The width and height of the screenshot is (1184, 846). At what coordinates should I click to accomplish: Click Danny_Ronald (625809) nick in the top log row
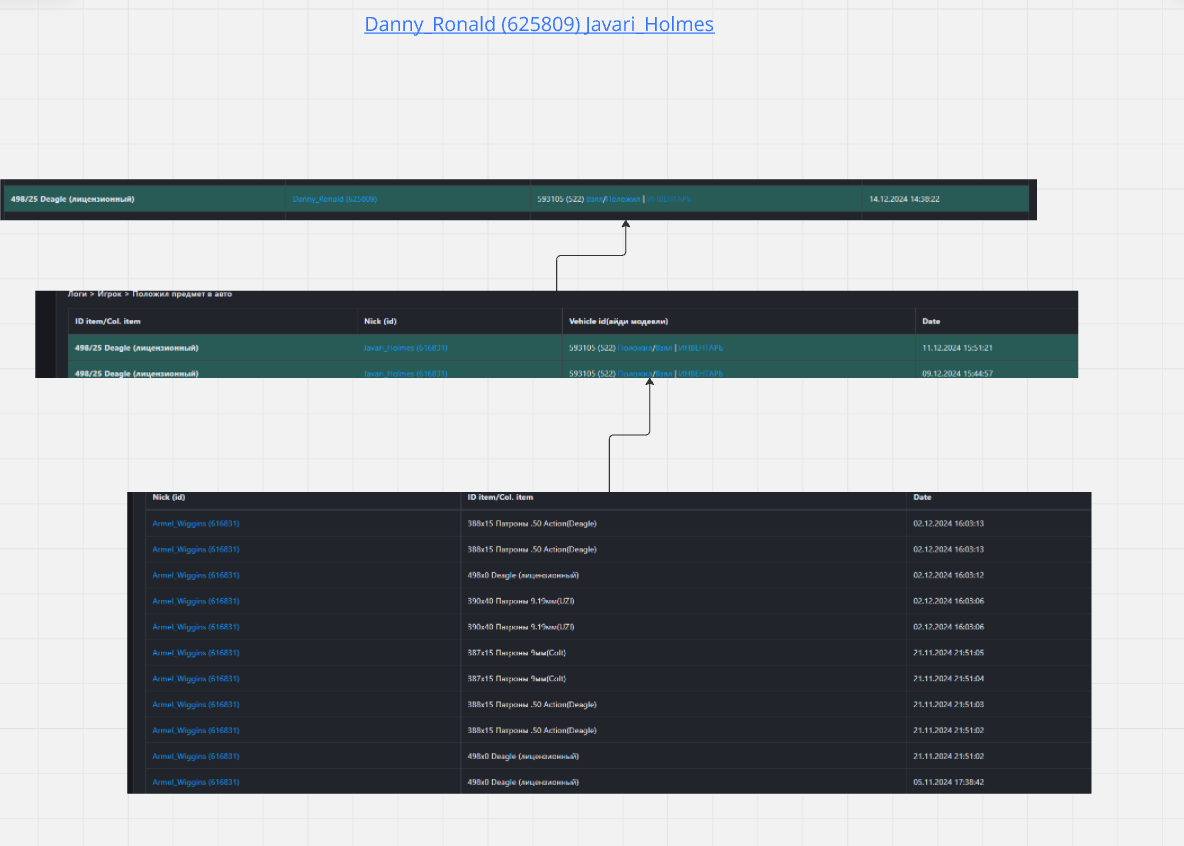334,199
